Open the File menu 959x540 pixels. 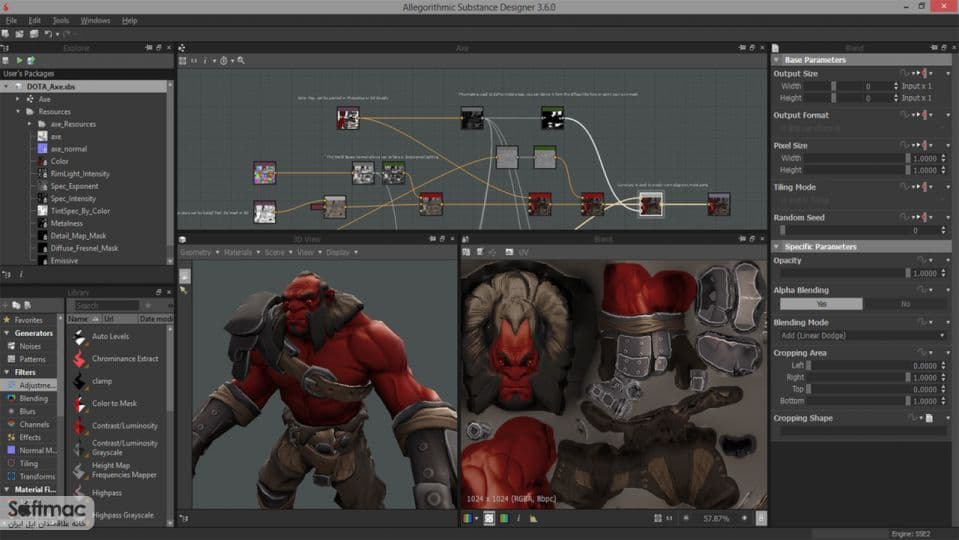(x=11, y=21)
